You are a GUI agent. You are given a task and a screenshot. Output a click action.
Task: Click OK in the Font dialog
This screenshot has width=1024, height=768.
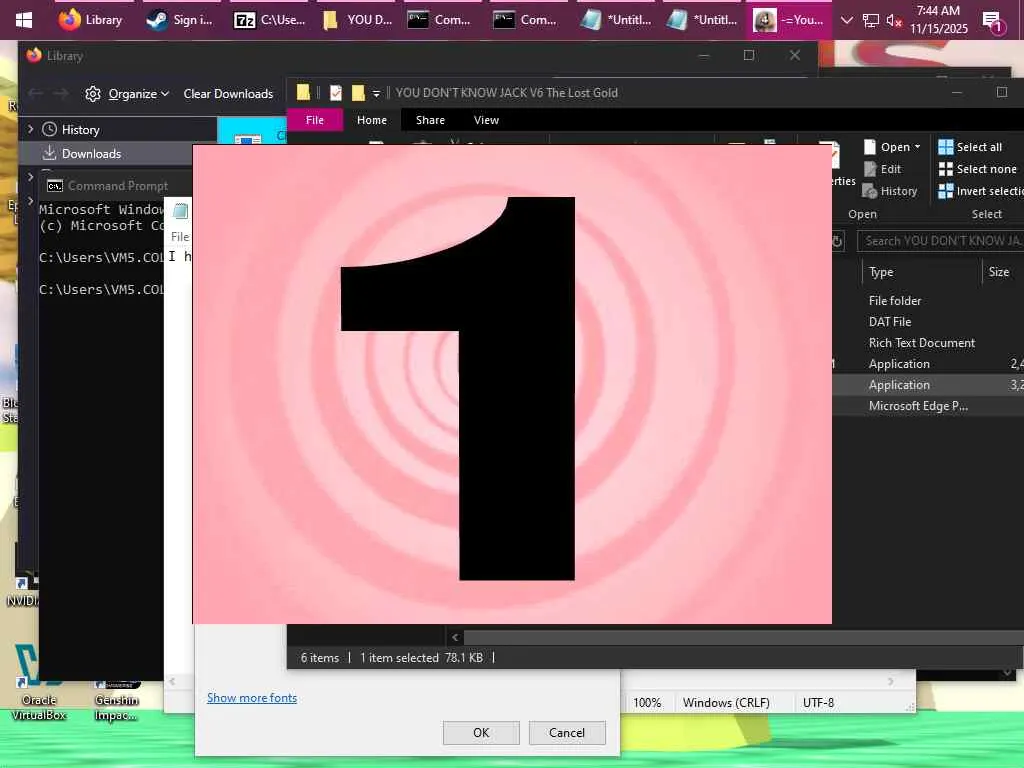pos(481,733)
